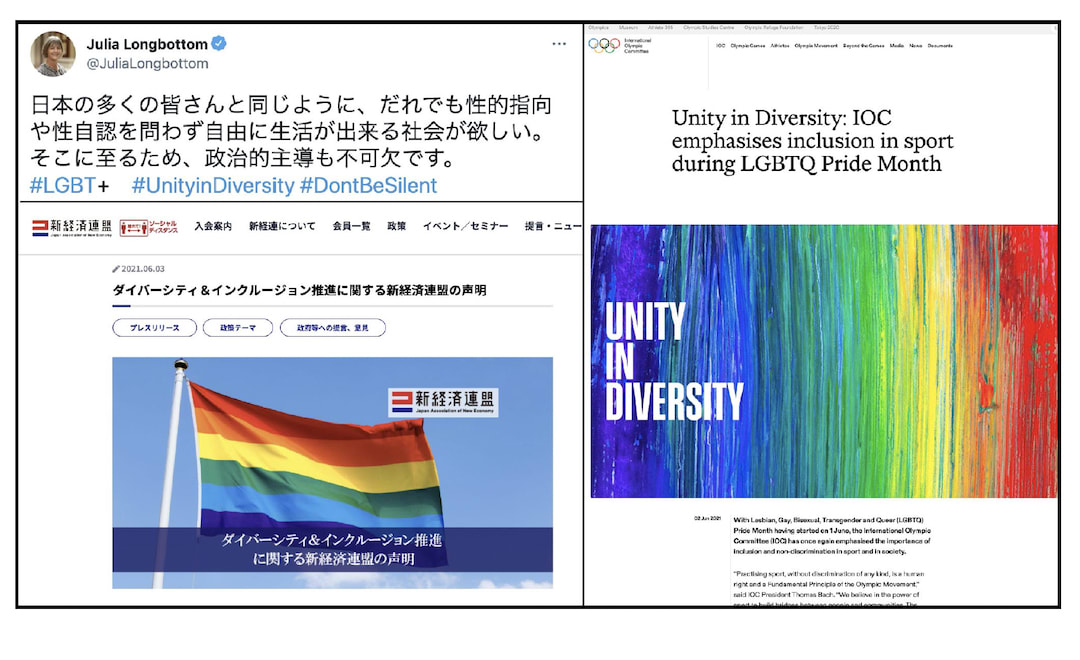Open the Media nav item

(x=897, y=45)
